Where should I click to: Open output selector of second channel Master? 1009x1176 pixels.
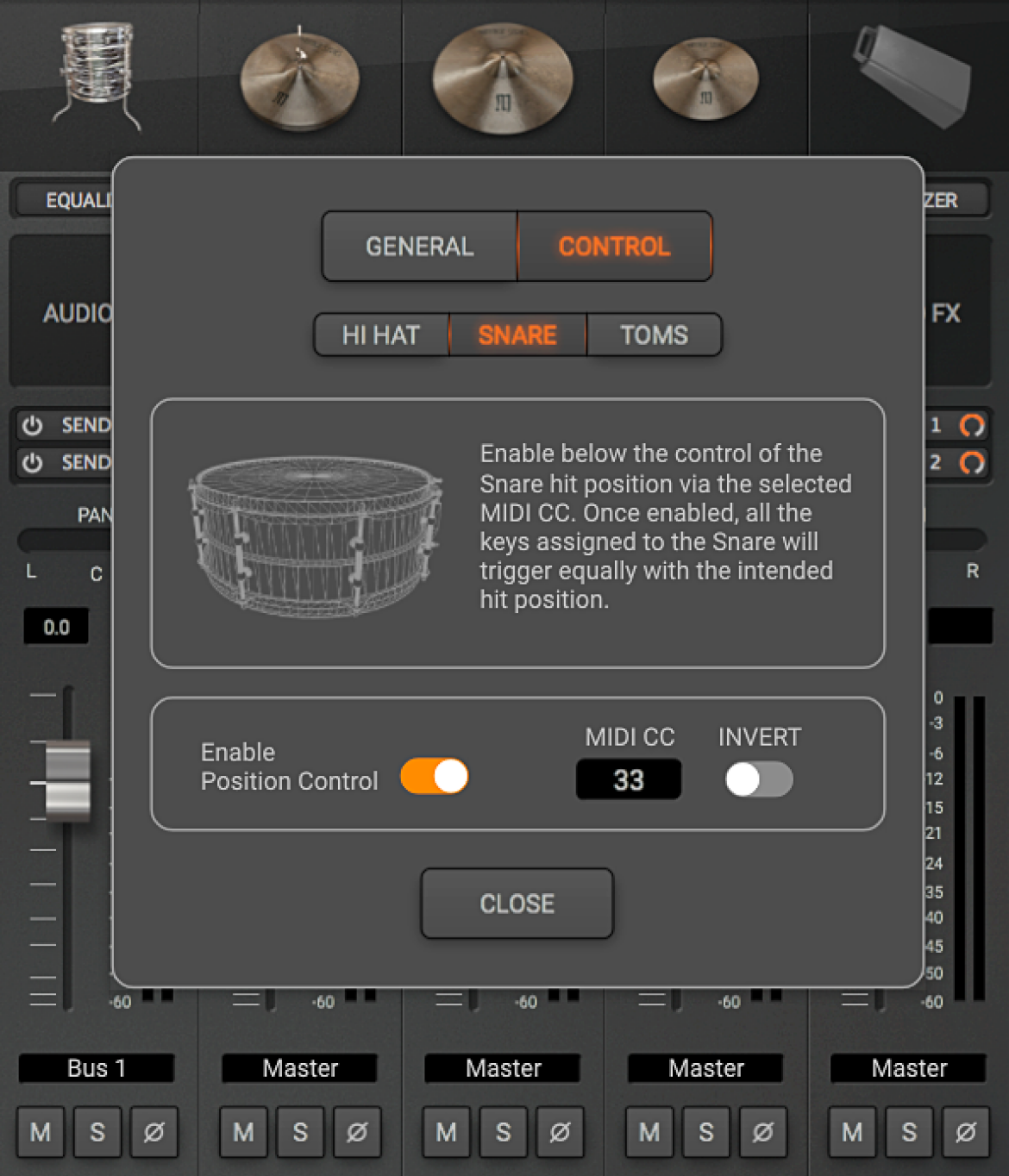300,1068
